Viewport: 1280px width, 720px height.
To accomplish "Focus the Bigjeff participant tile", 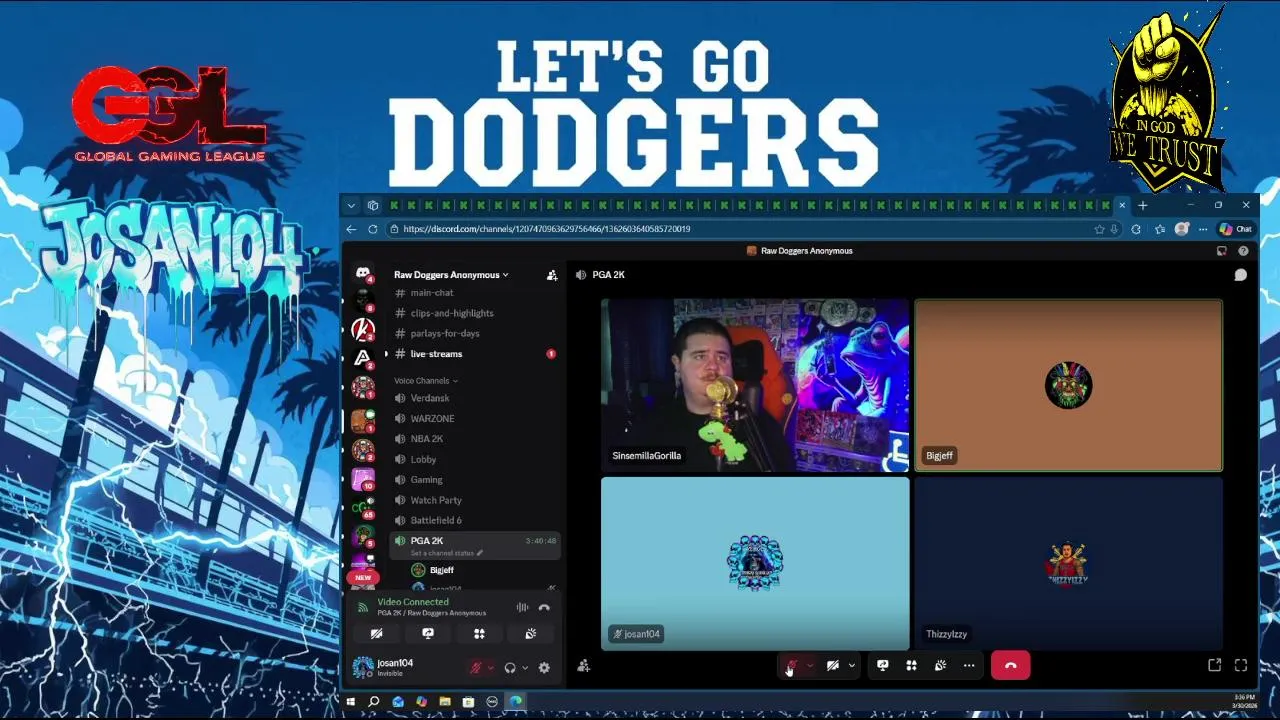I will (x=1068, y=385).
